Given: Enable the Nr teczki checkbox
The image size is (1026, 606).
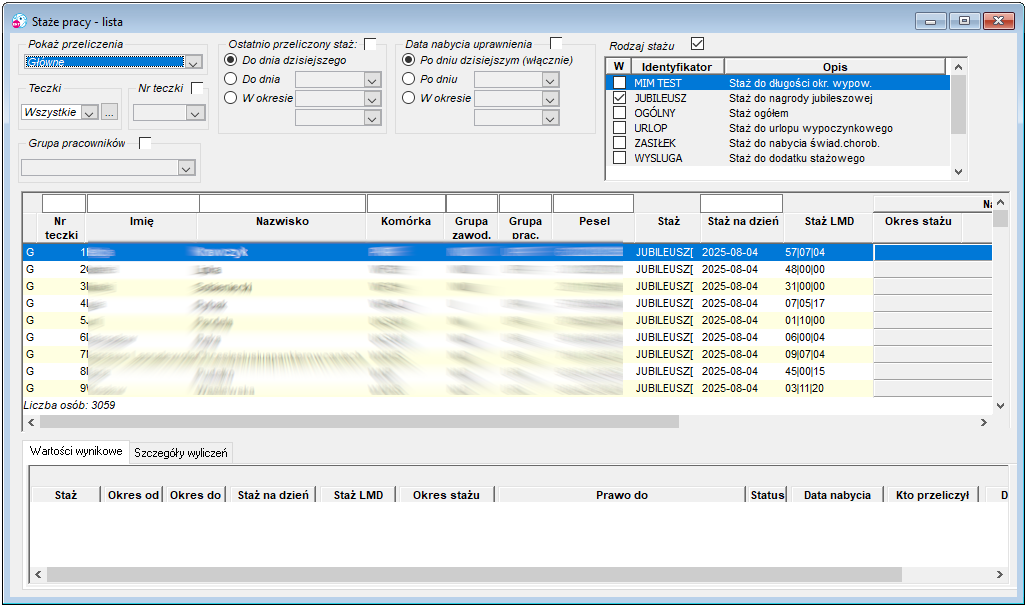Looking at the screenshot, I should (x=196, y=88).
